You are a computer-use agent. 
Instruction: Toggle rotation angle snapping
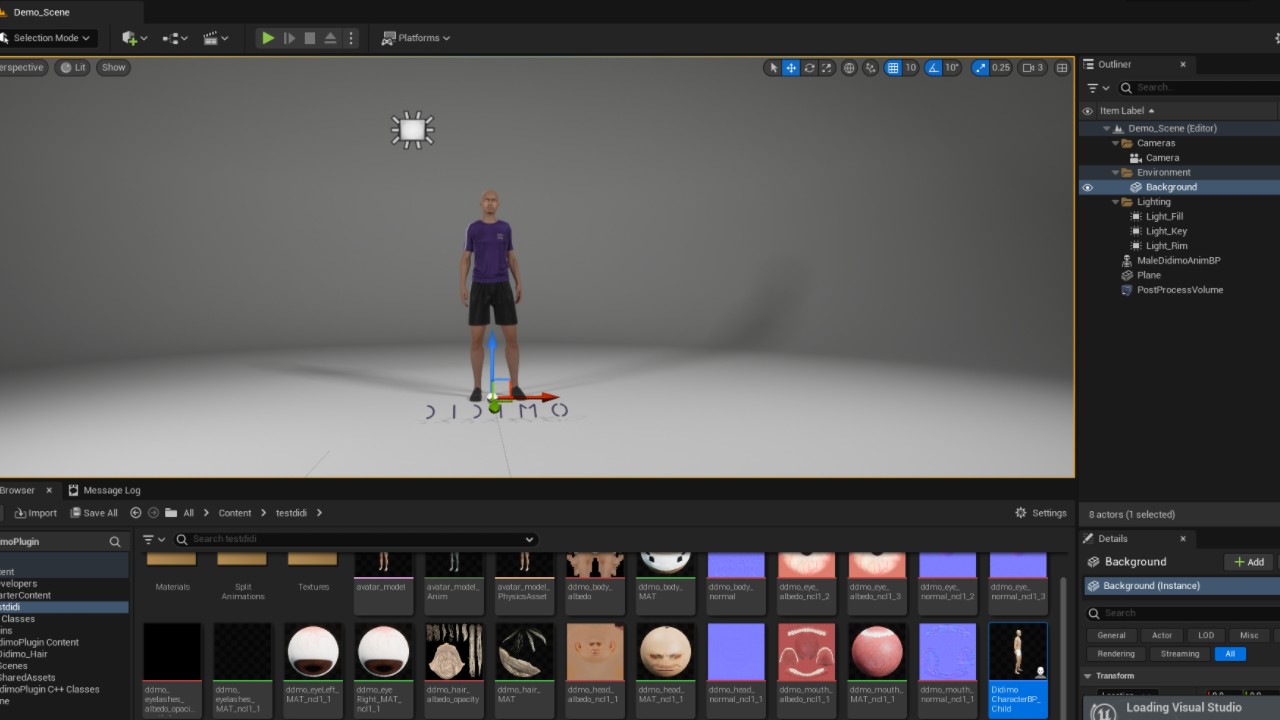(933, 68)
